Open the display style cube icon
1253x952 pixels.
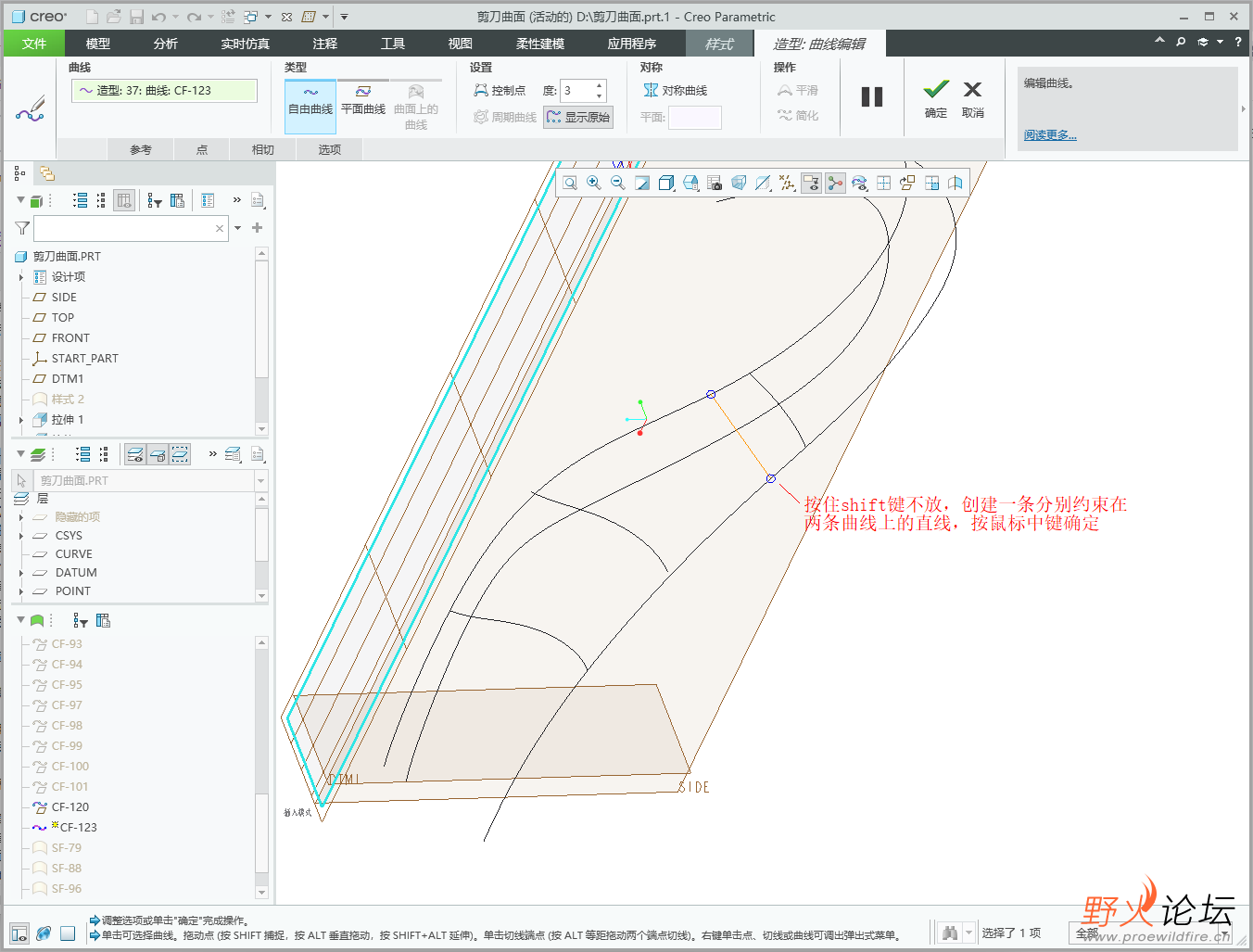pyautogui.click(x=666, y=183)
